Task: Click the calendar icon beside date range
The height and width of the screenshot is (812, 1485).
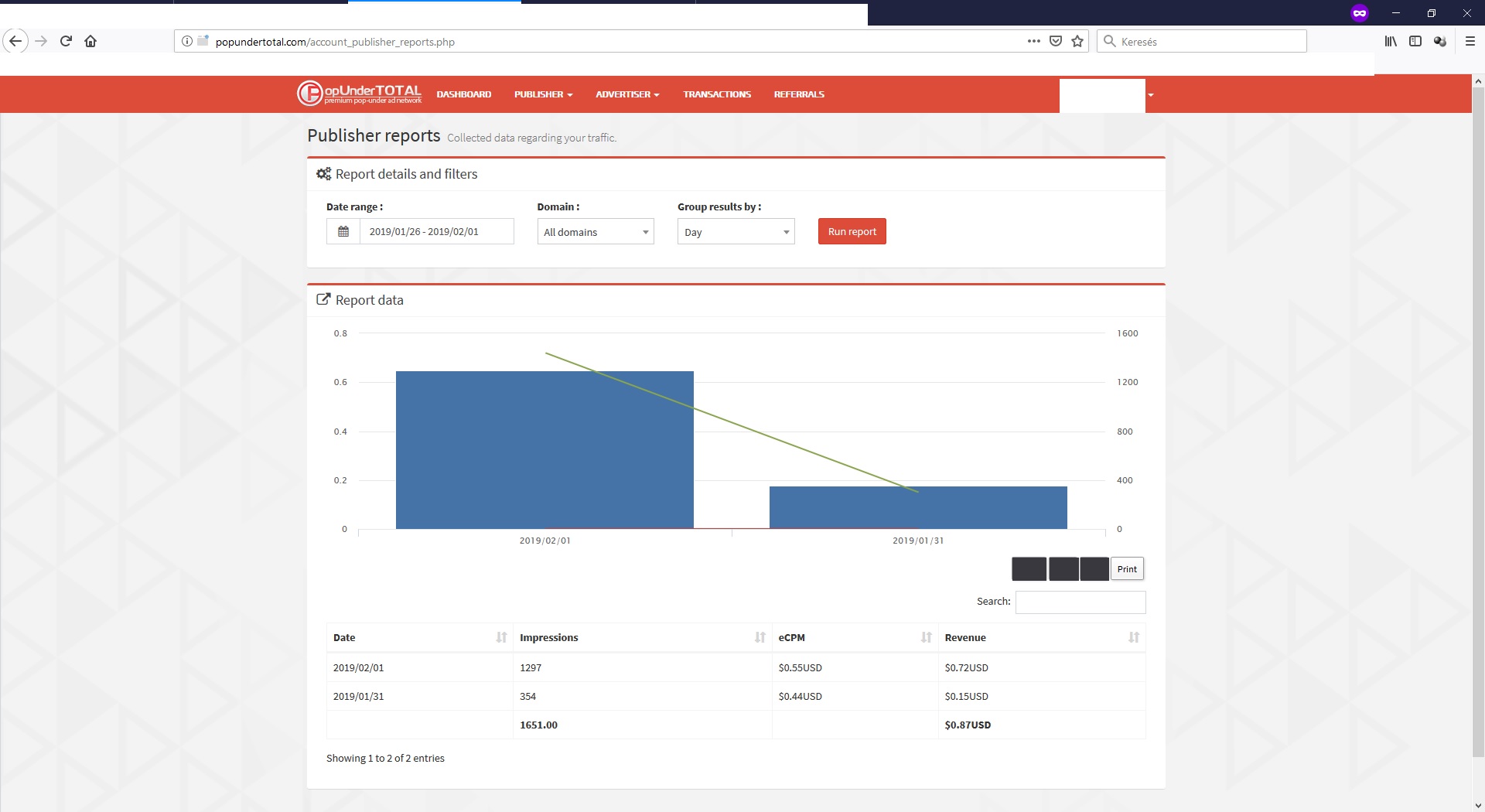Action: tap(343, 231)
